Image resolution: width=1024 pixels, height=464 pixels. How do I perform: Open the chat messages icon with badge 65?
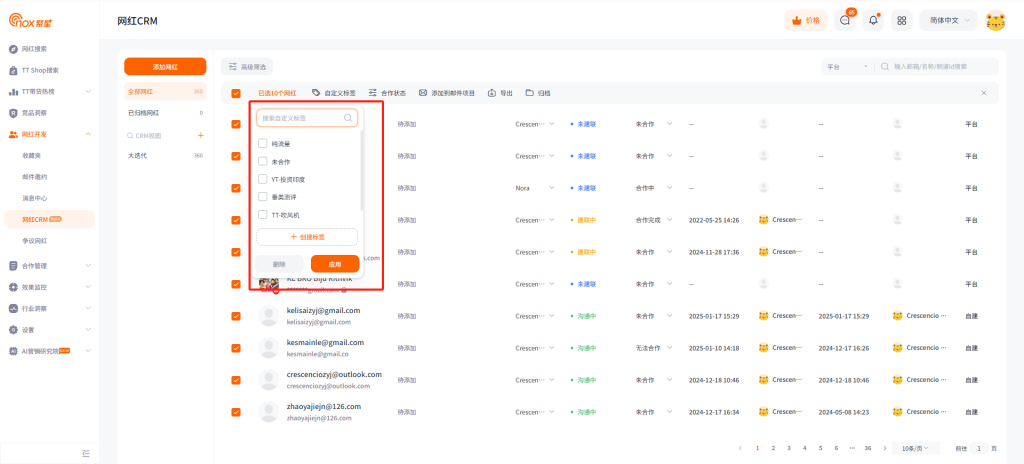tap(846, 20)
